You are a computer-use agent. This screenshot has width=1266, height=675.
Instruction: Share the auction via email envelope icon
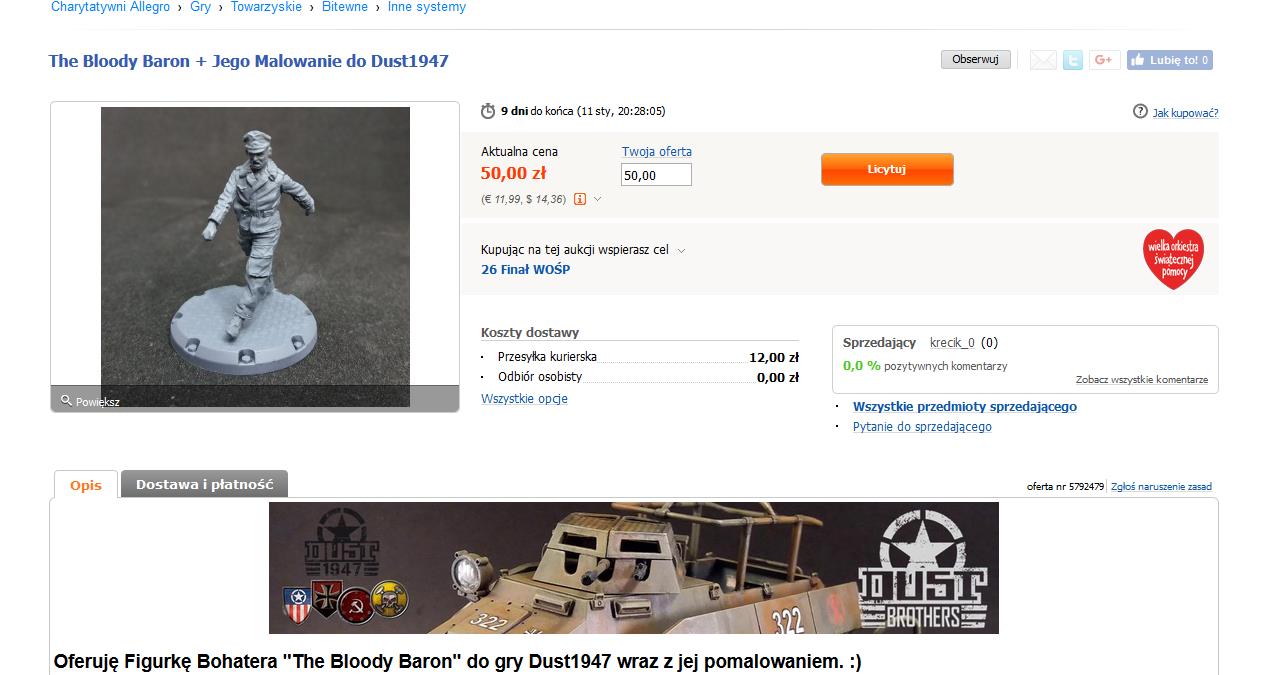(1043, 60)
